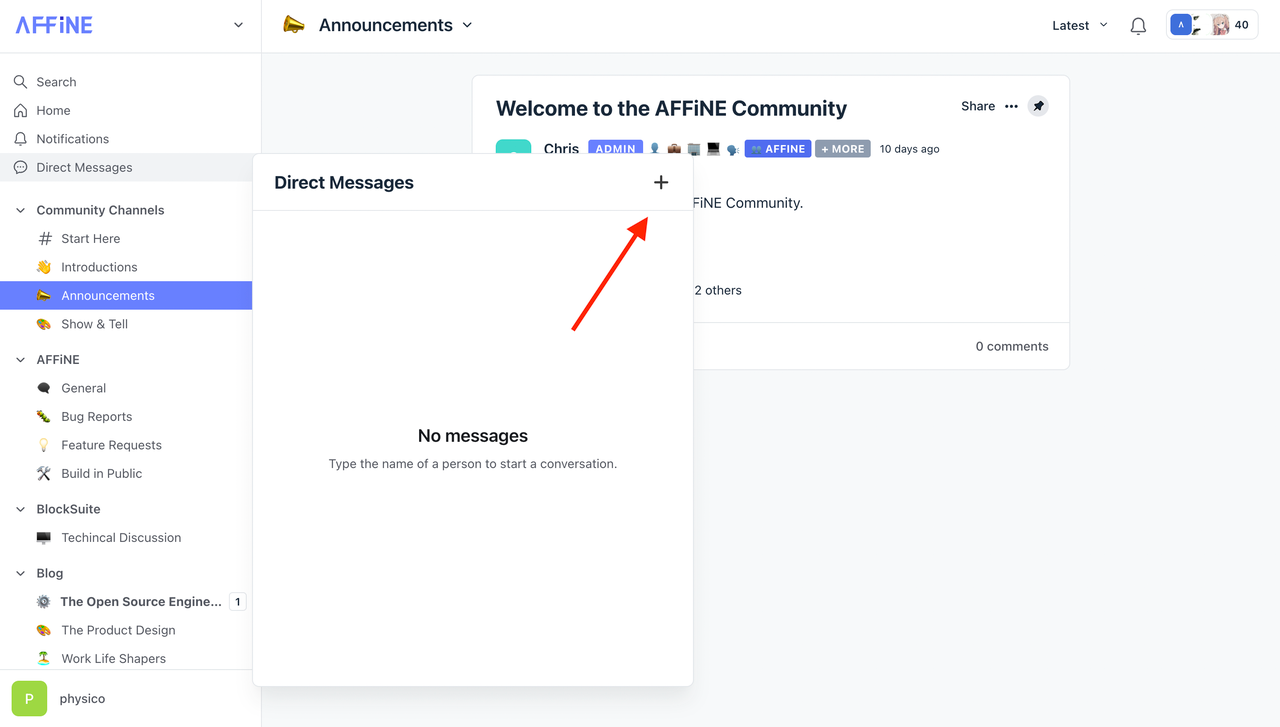Collapse the Community Channels section
This screenshot has height=727, width=1280.
(x=20, y=210)
